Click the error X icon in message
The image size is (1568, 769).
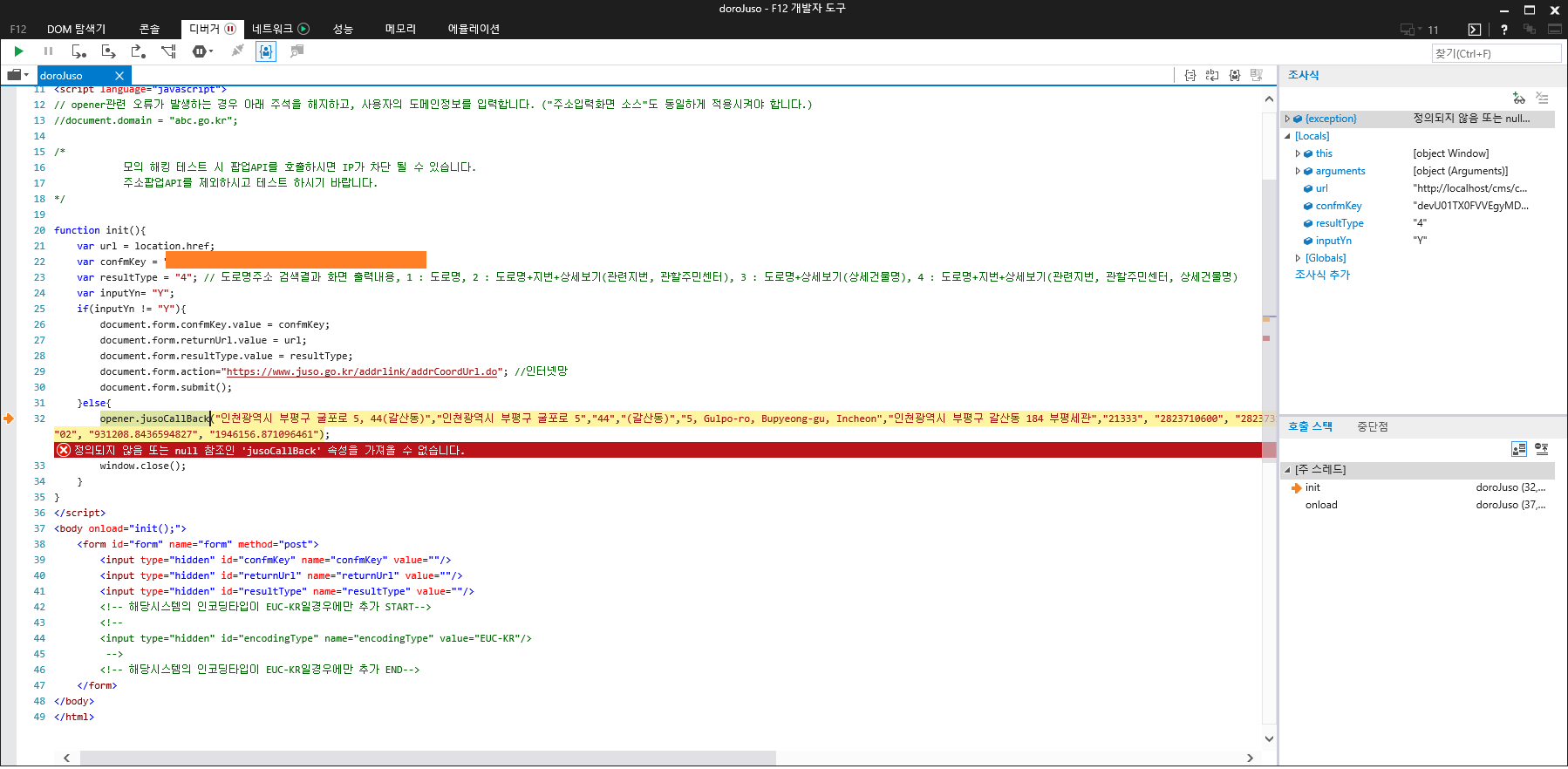coord(63,450)
